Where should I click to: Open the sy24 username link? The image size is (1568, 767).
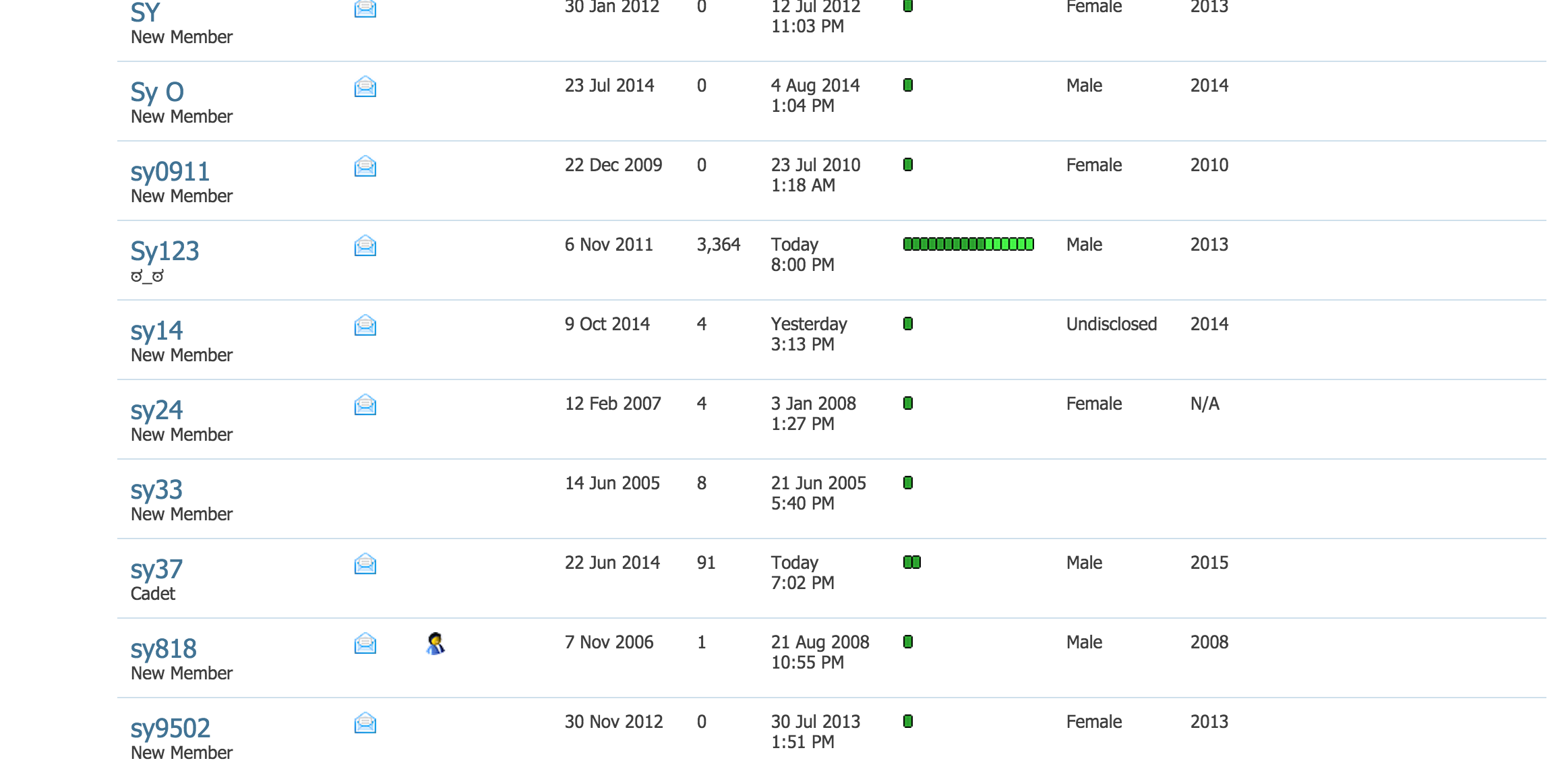point(156,410)
